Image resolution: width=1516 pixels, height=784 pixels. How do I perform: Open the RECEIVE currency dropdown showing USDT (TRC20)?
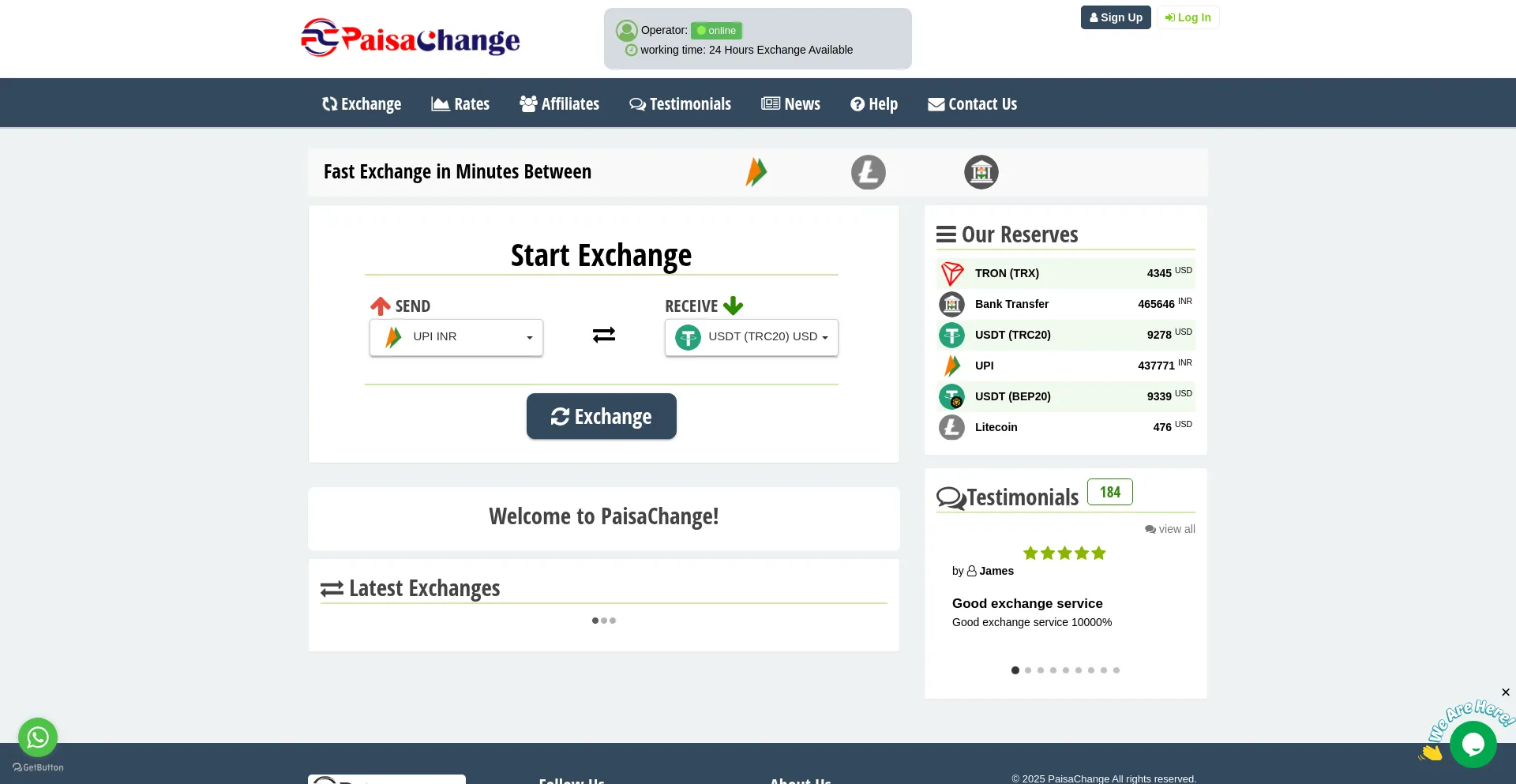(752, 337)
